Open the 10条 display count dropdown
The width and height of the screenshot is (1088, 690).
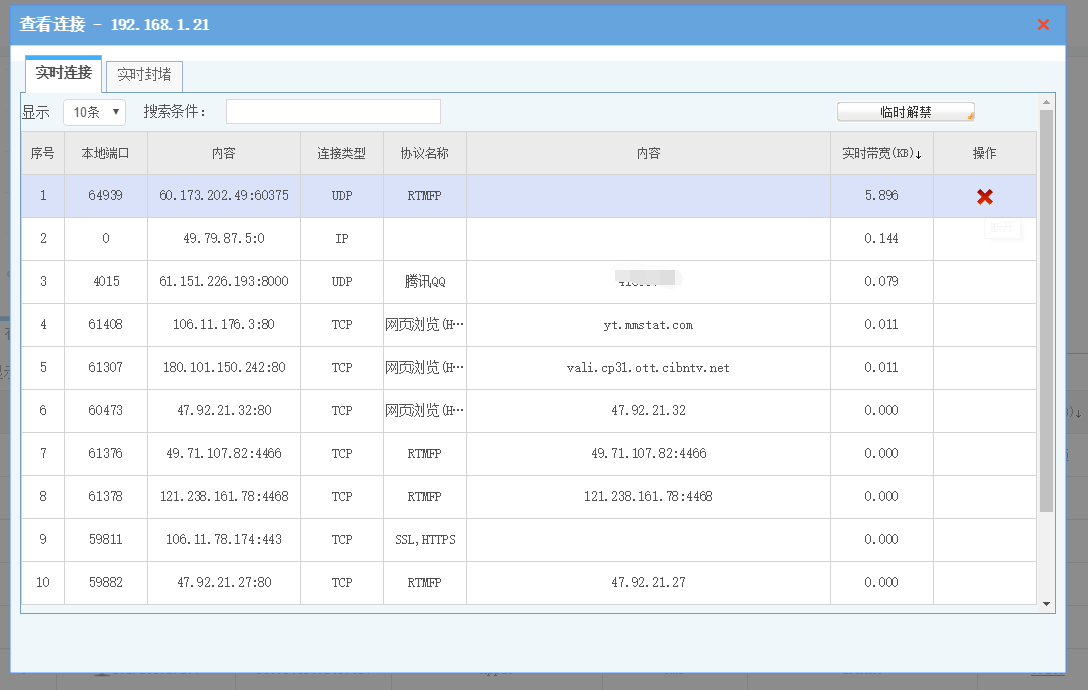click(94, 112)
